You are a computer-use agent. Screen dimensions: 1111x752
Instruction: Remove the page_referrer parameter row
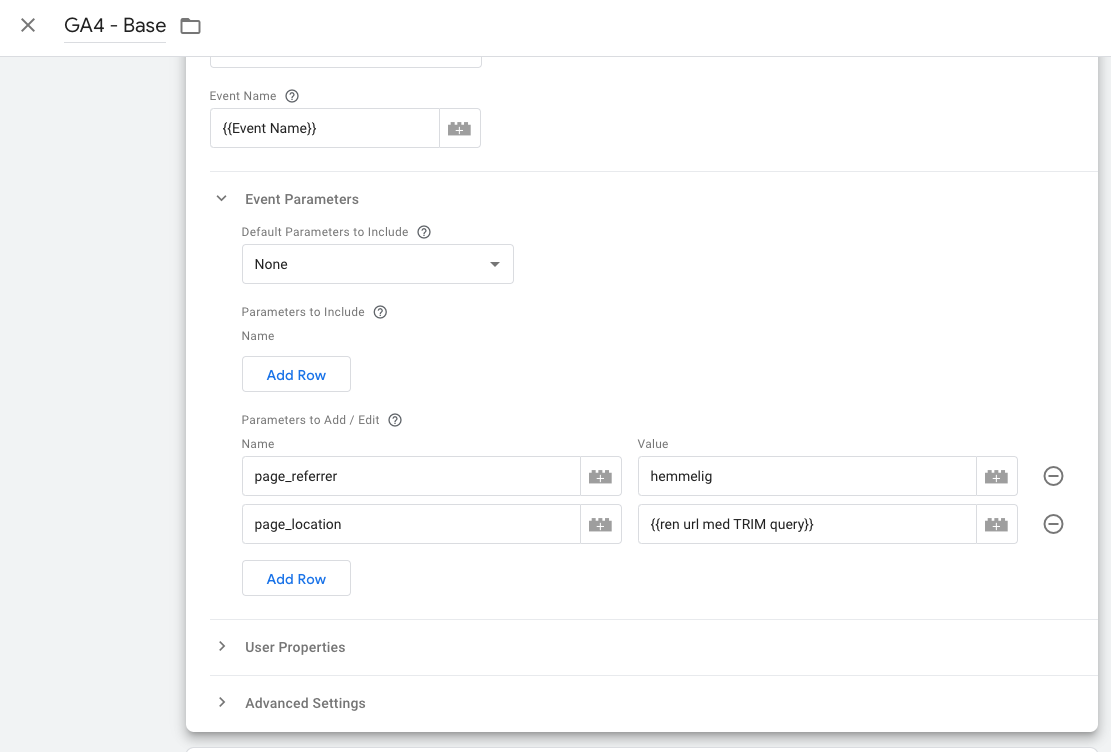pyautogui.click(x=1053, y=476)
